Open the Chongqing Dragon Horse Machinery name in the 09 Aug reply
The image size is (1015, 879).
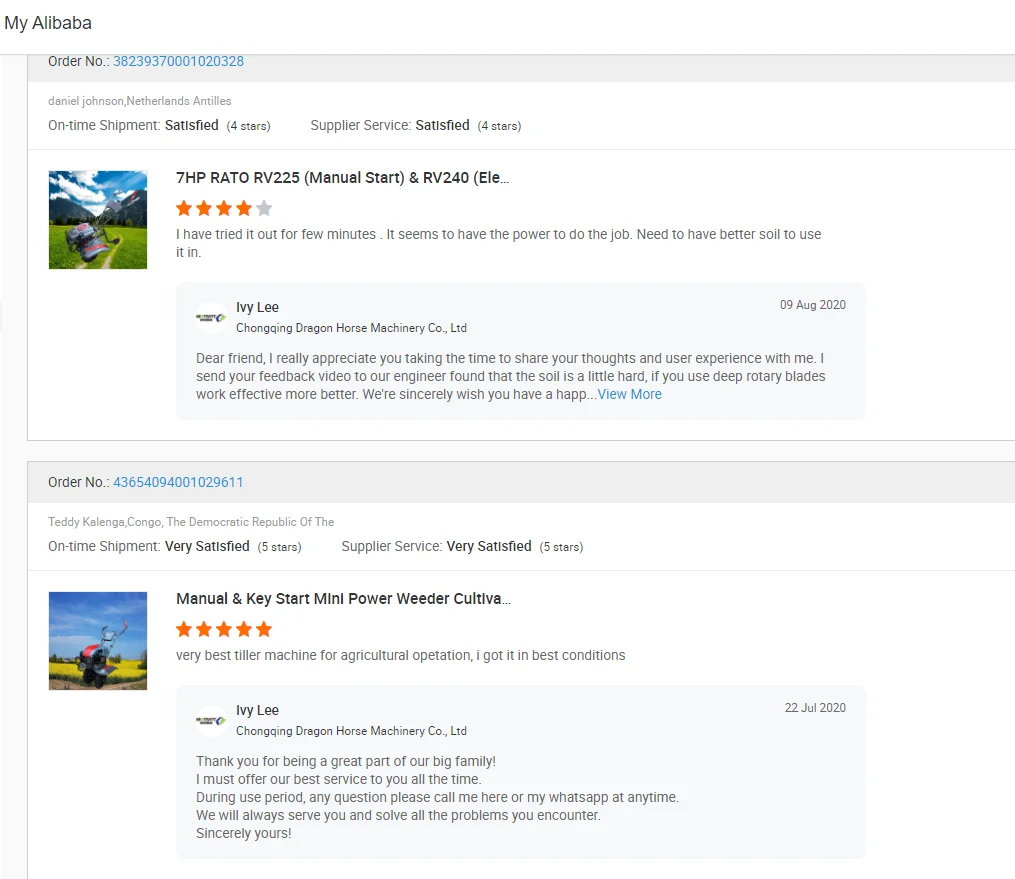(x=351, y=328)
